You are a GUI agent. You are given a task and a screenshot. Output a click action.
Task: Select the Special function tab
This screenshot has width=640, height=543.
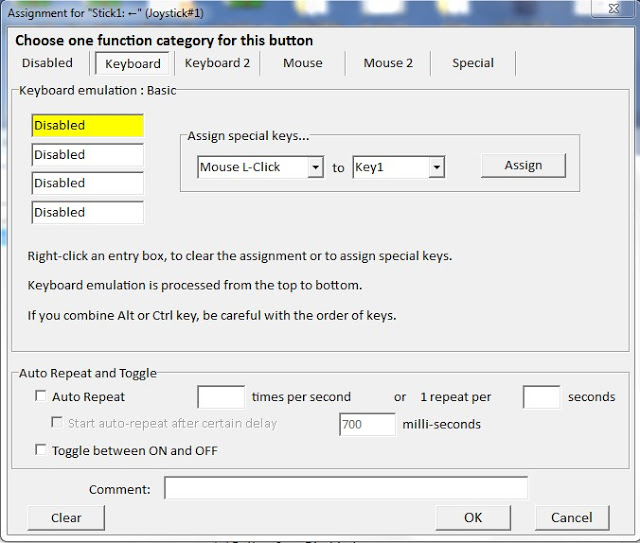coord(473,63)
